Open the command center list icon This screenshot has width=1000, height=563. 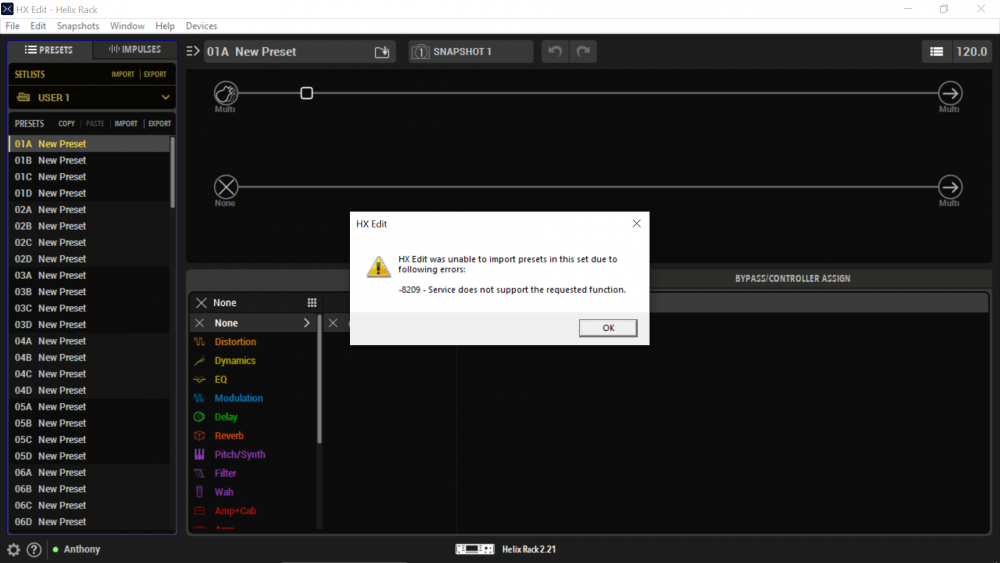click(x=936, y=52)
